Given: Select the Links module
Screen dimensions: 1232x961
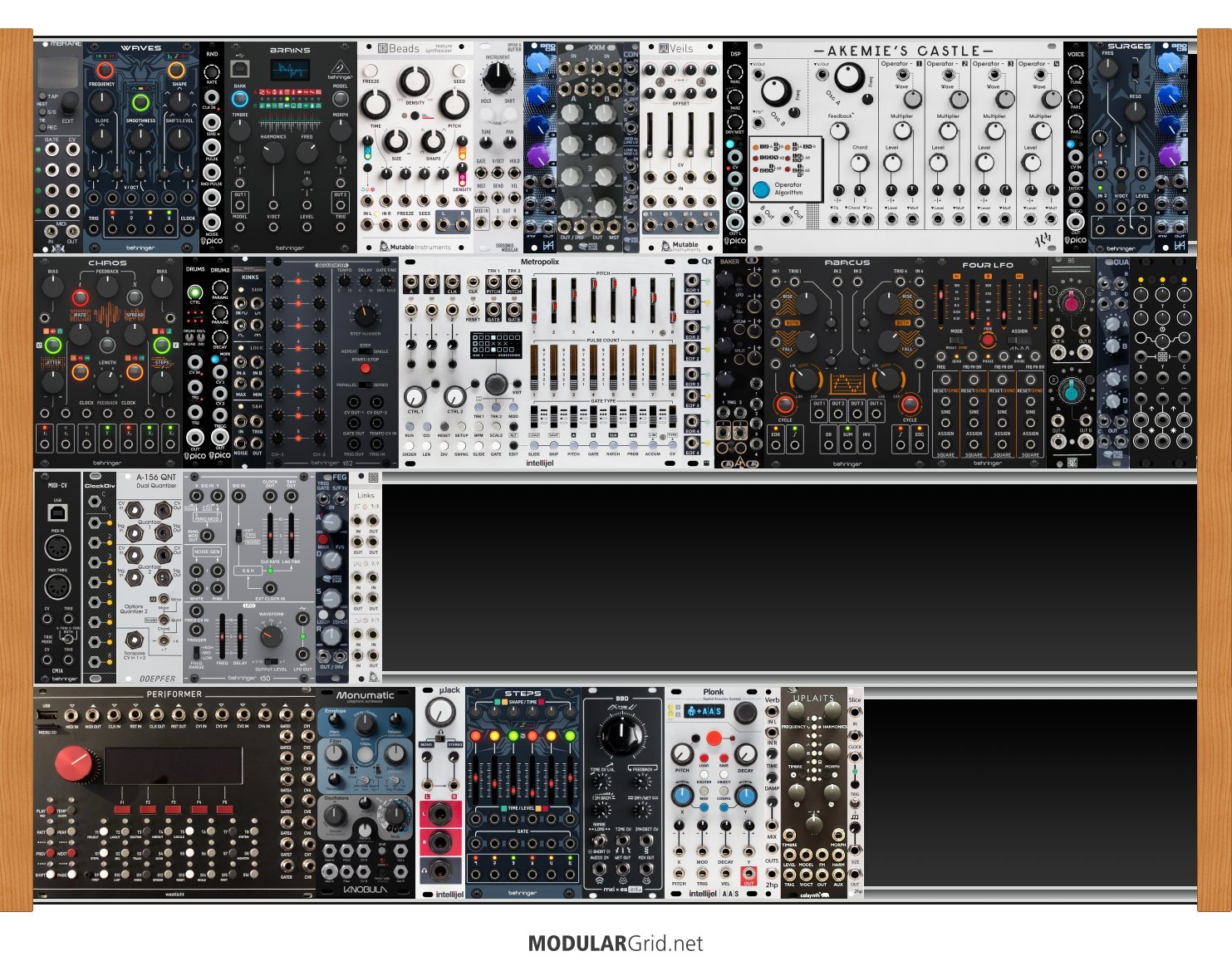Looking at the screenshot, I should tap(366, 577).
